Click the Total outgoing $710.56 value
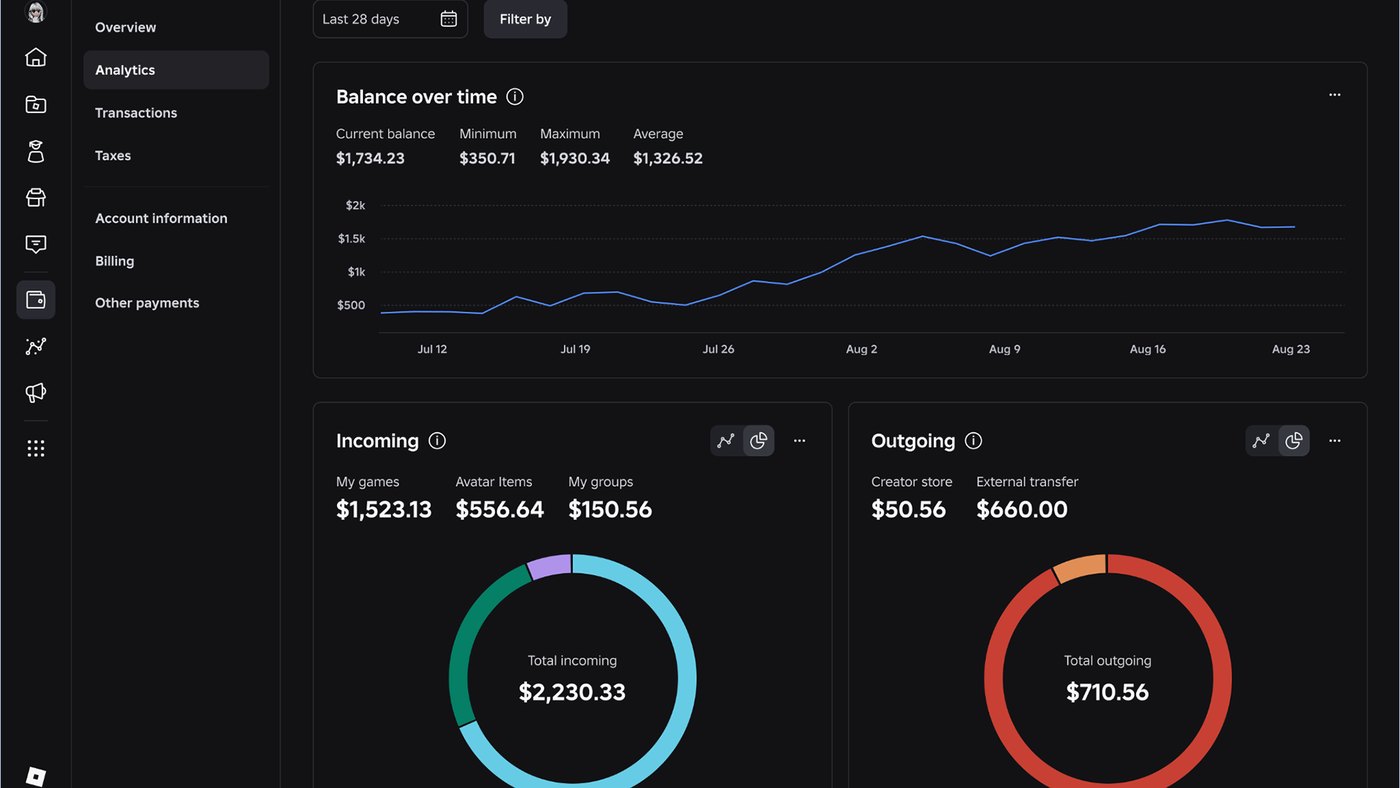 pos(1107,692)
